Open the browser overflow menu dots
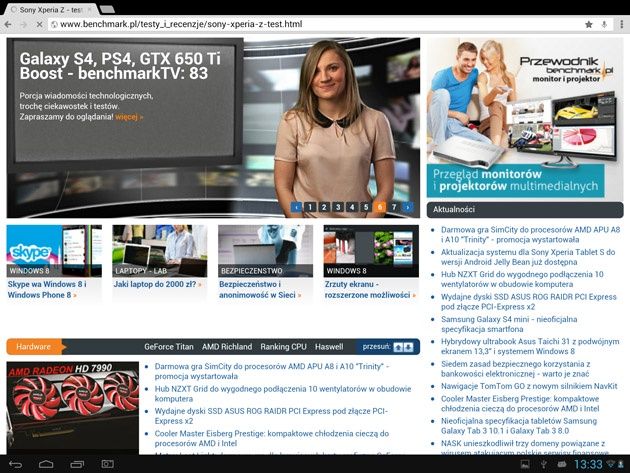The image size is (630, 473). (x=622, y=25)
